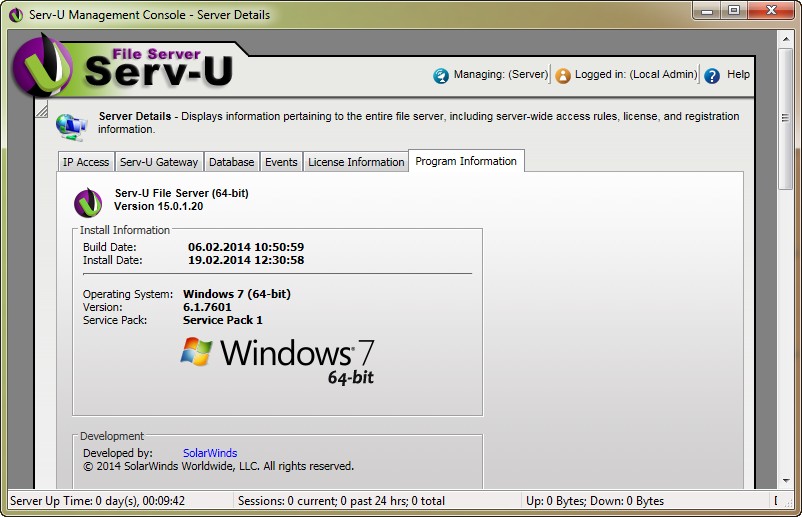This screenshot has height=517, width=802.
Task: Click the Windows 7 flag logo
Action: (x=196, y=351)
